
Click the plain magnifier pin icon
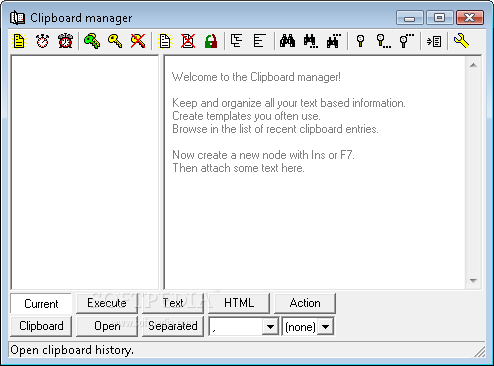click(360, 41)
